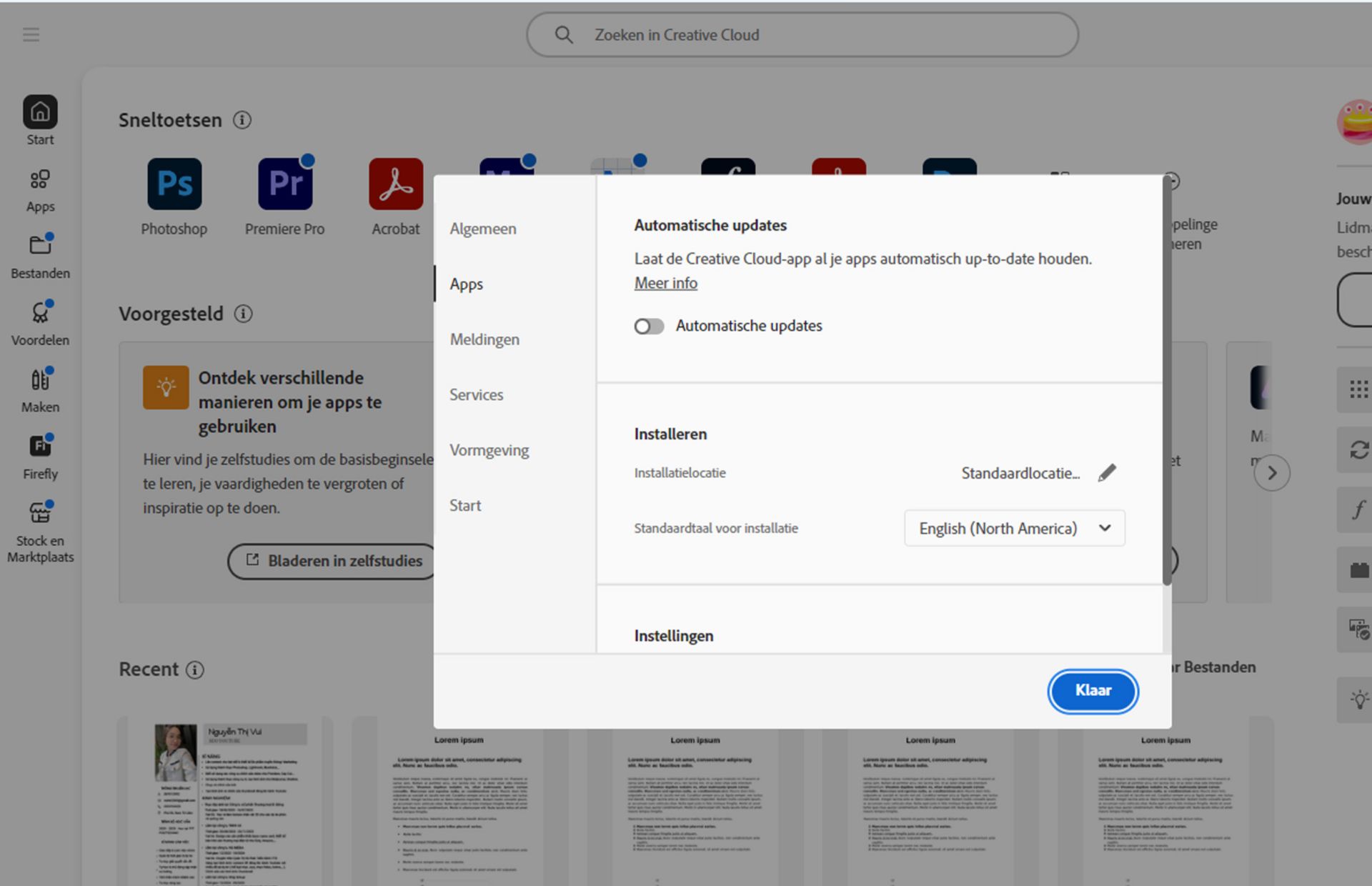Edit install location with pencil icon

(x=1107, y=473)
